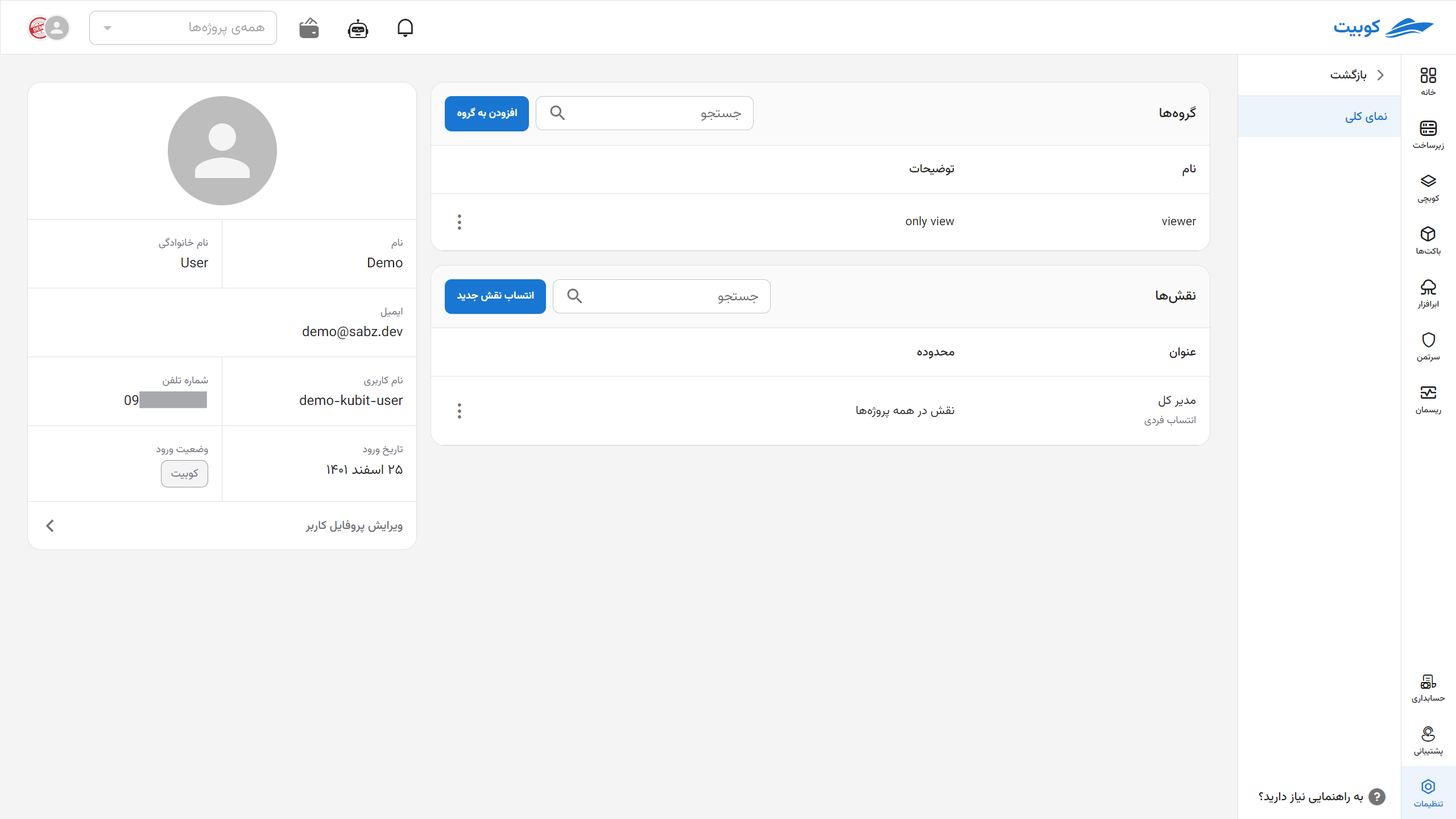Click search magnifier in نقش‌ها search
The height and width of the screenshot is (819, 1456).
pyautogui.click(x=574, y=296)
